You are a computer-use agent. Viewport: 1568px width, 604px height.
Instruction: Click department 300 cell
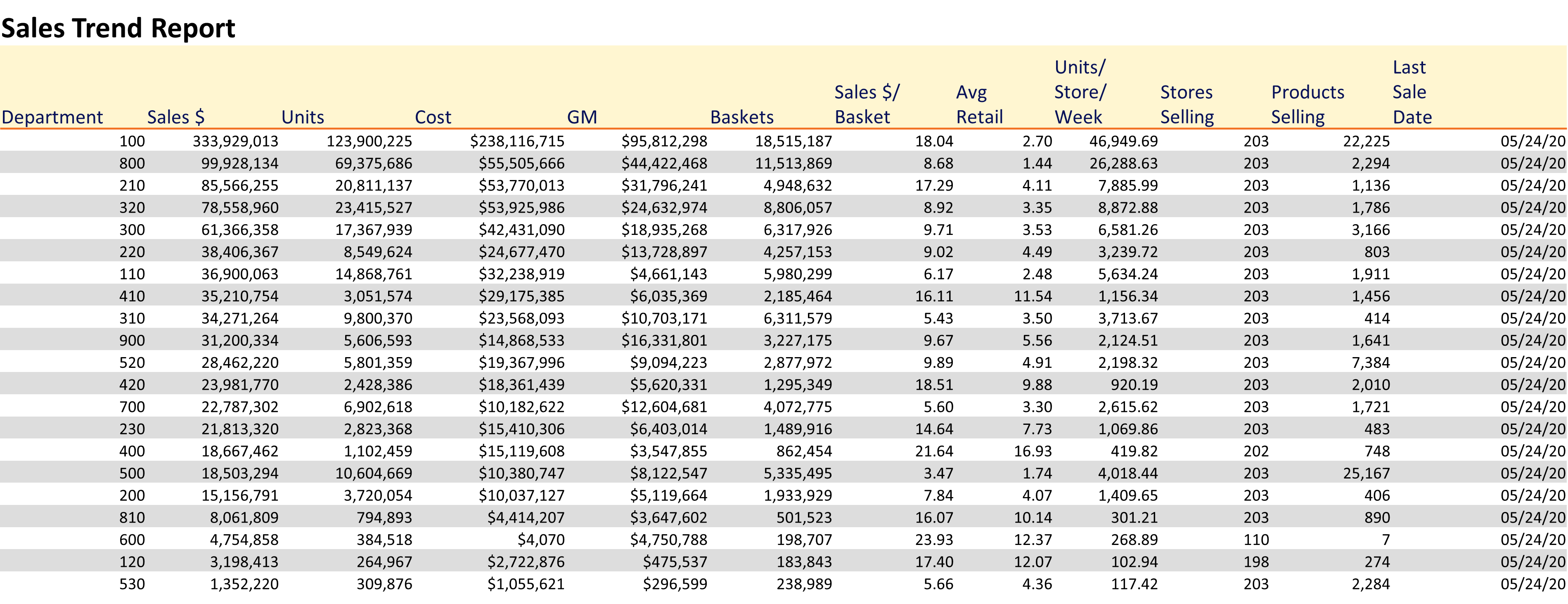tap(132, 230)
